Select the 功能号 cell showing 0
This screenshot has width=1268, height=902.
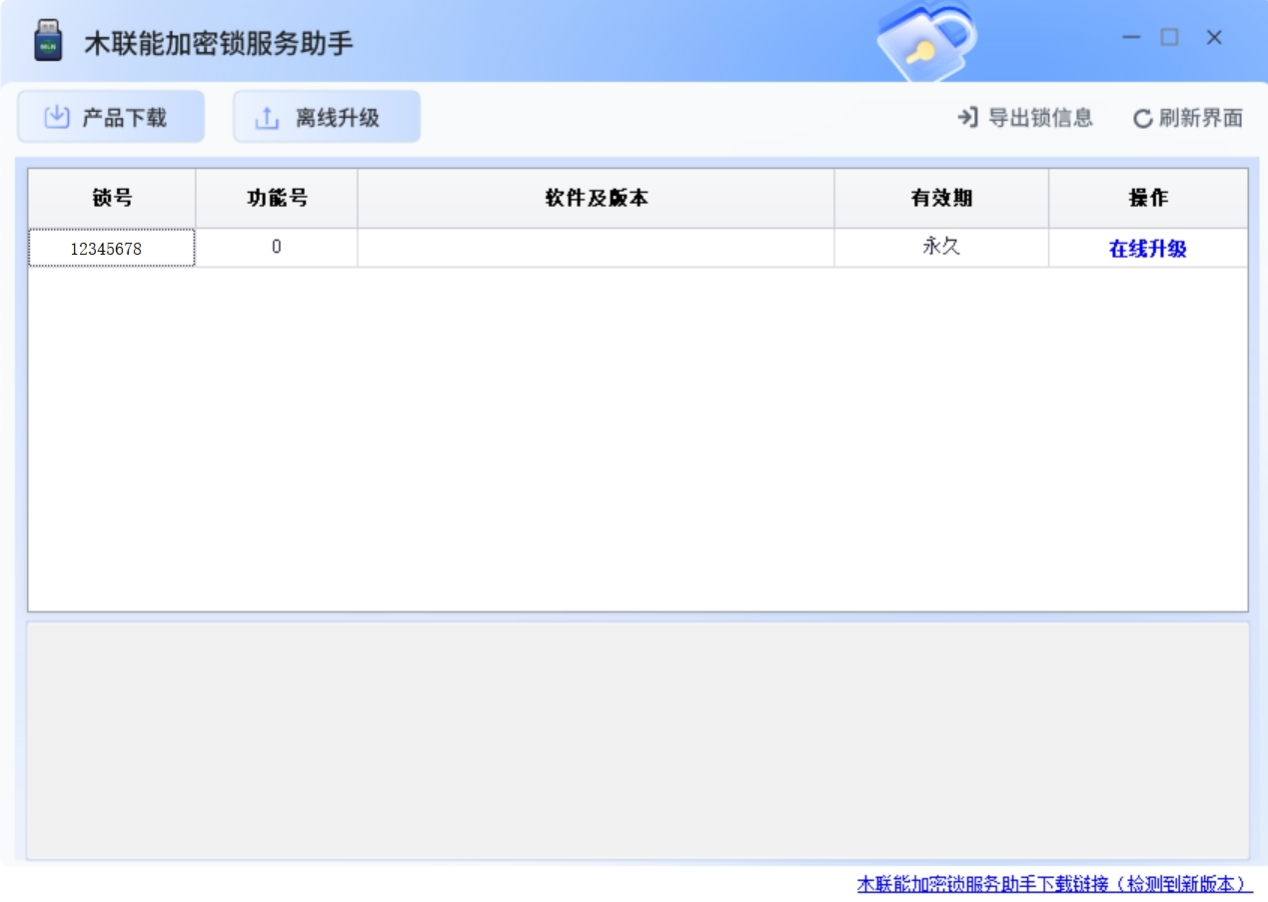tap(276, 248)
